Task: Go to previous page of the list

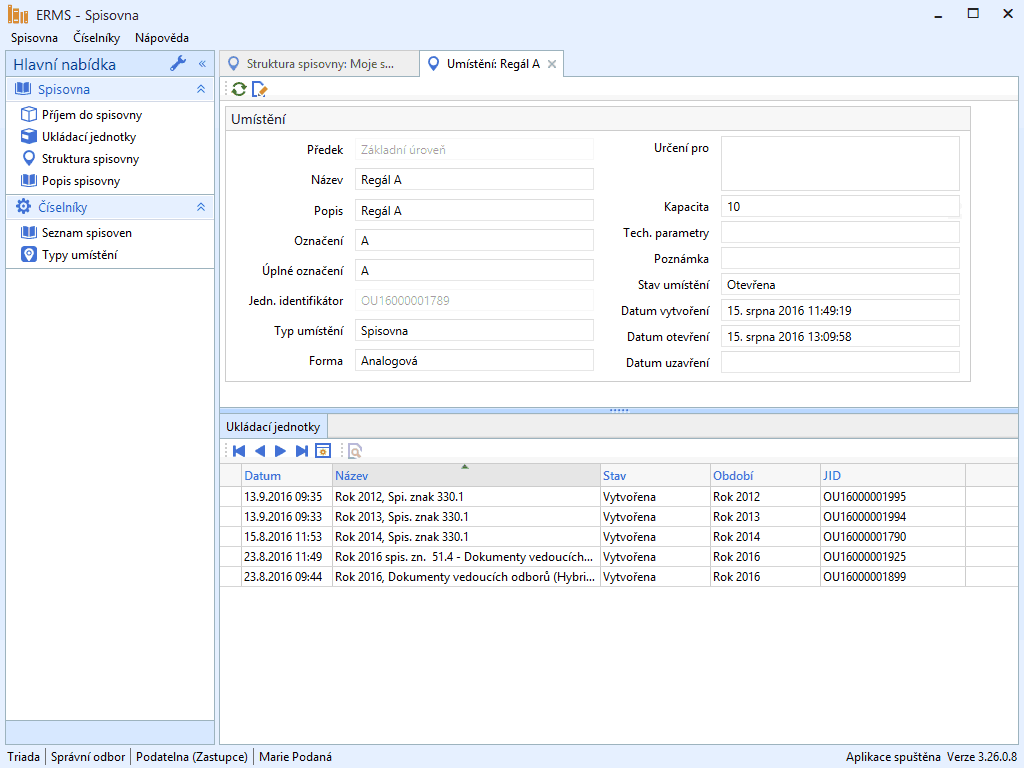Action: [260, 451]
